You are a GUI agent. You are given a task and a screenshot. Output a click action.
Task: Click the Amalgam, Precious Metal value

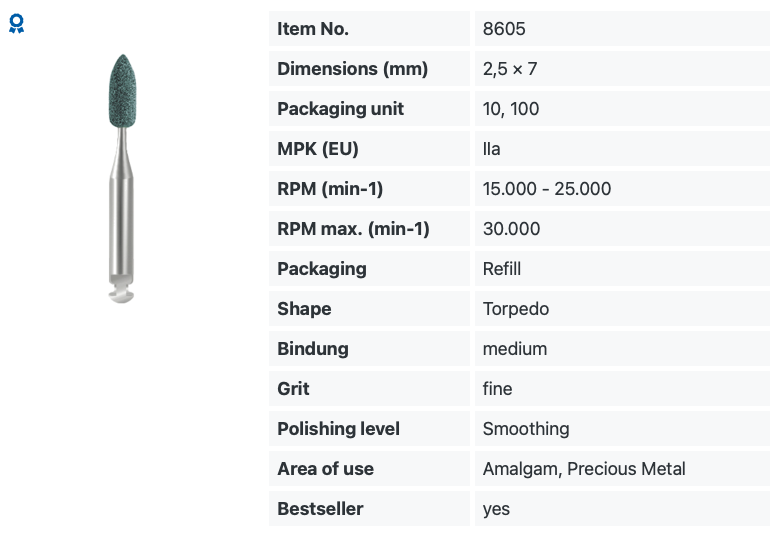584,469
